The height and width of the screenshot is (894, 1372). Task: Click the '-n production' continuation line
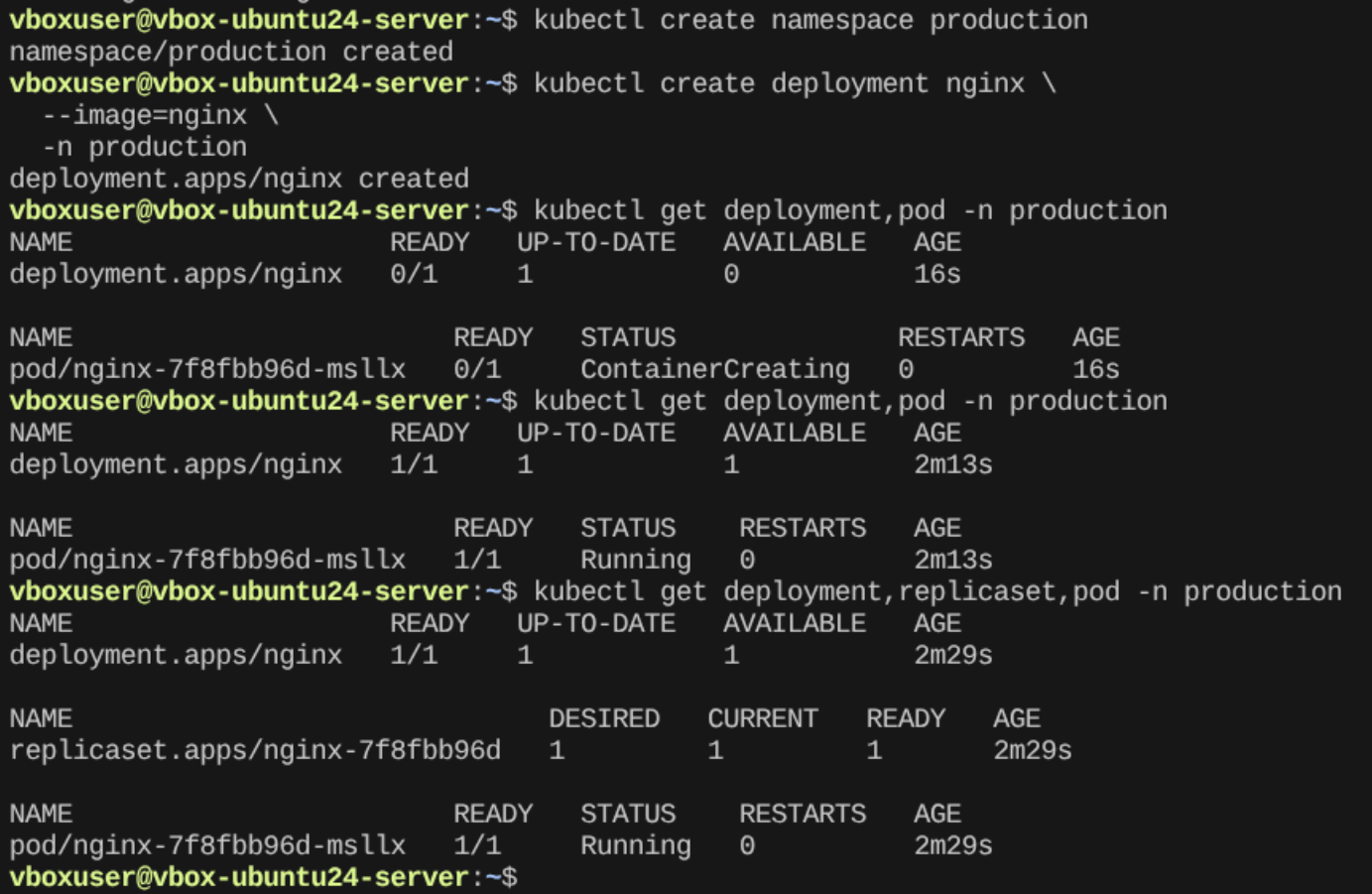click(144, 147)
